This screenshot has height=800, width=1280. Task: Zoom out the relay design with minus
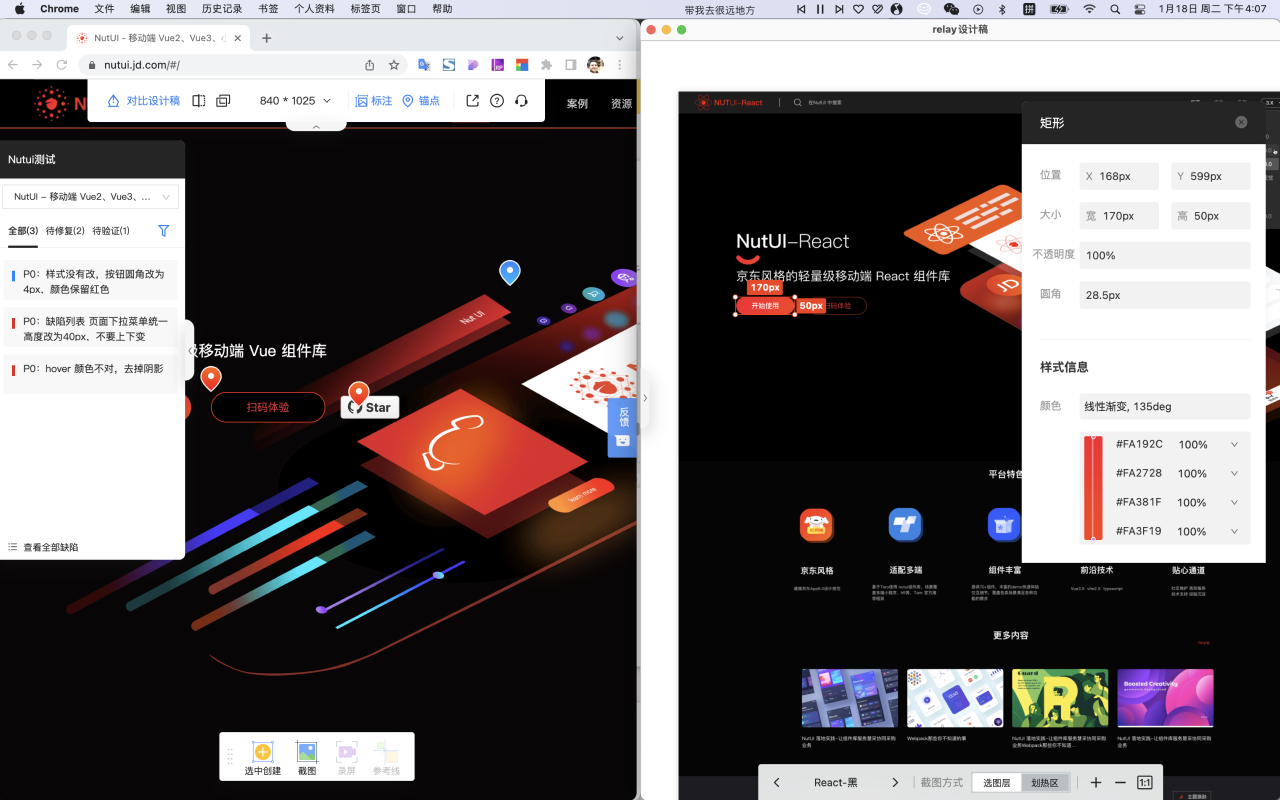[x=1120, y=783]
